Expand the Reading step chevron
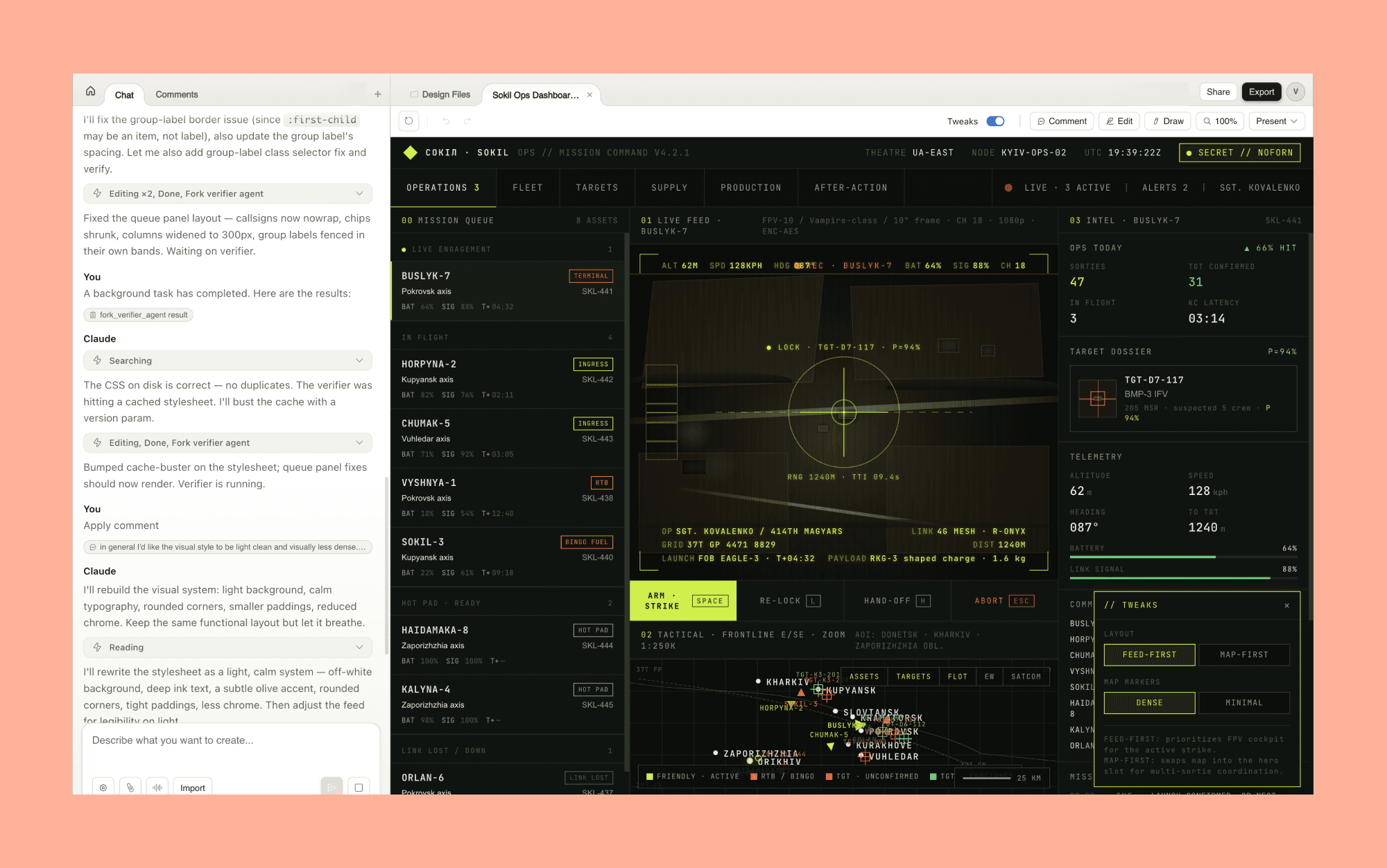This screenshot has width=1387, height=868. pos(359,647)
